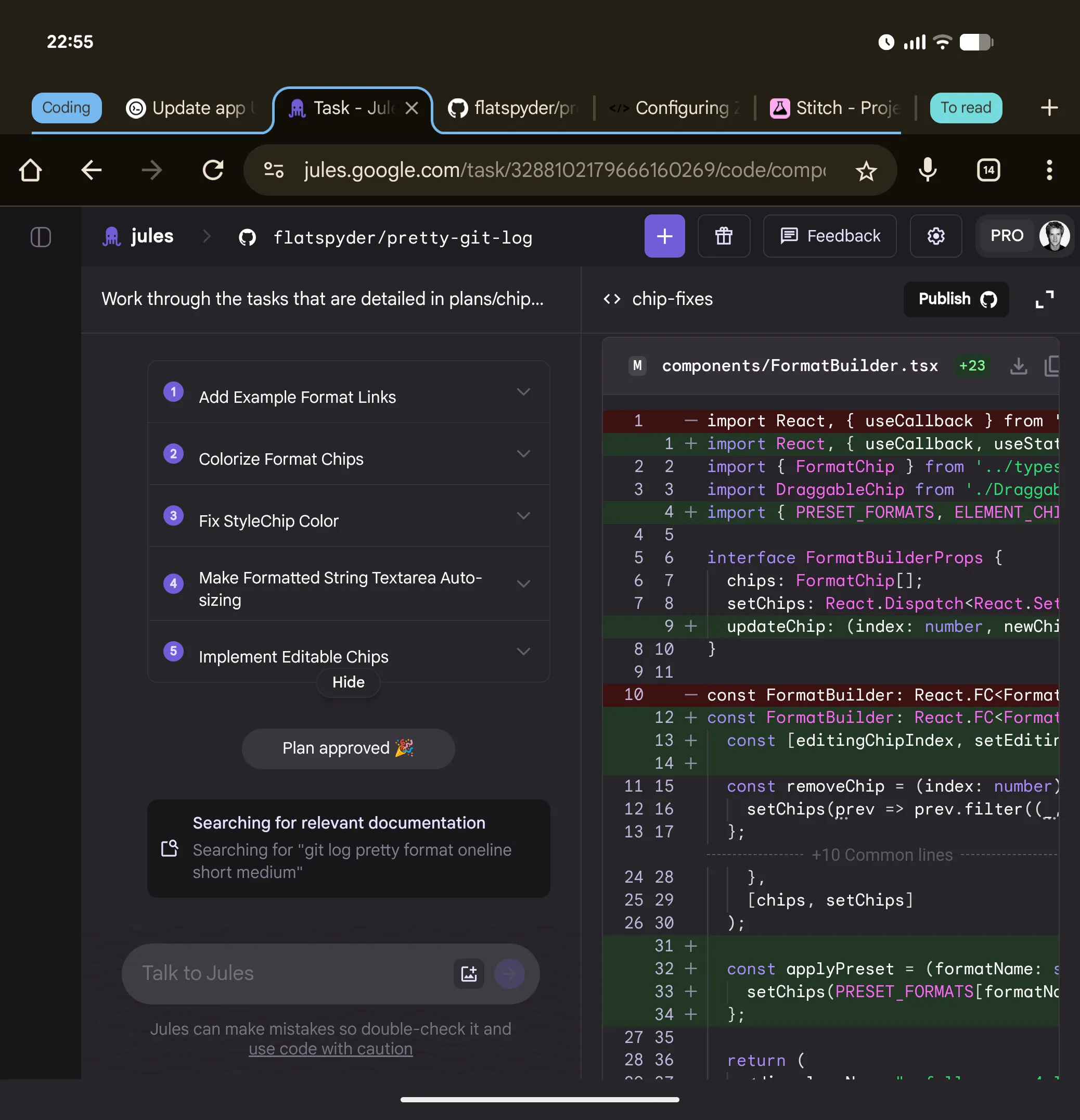Open the Coding tab group

66,108
